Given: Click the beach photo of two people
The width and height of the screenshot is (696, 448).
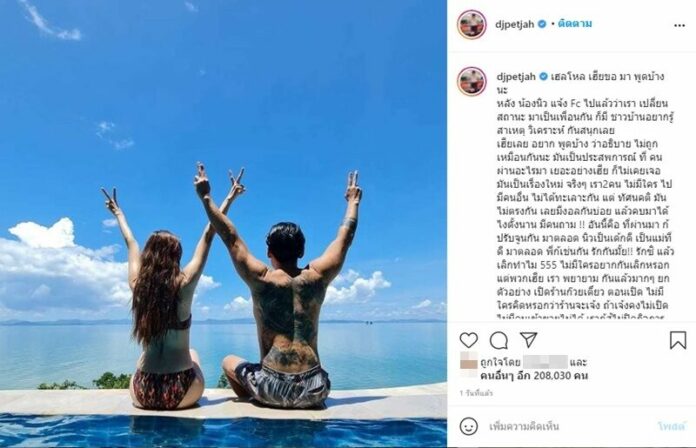Looking at the screenshot, I should 223,224.
